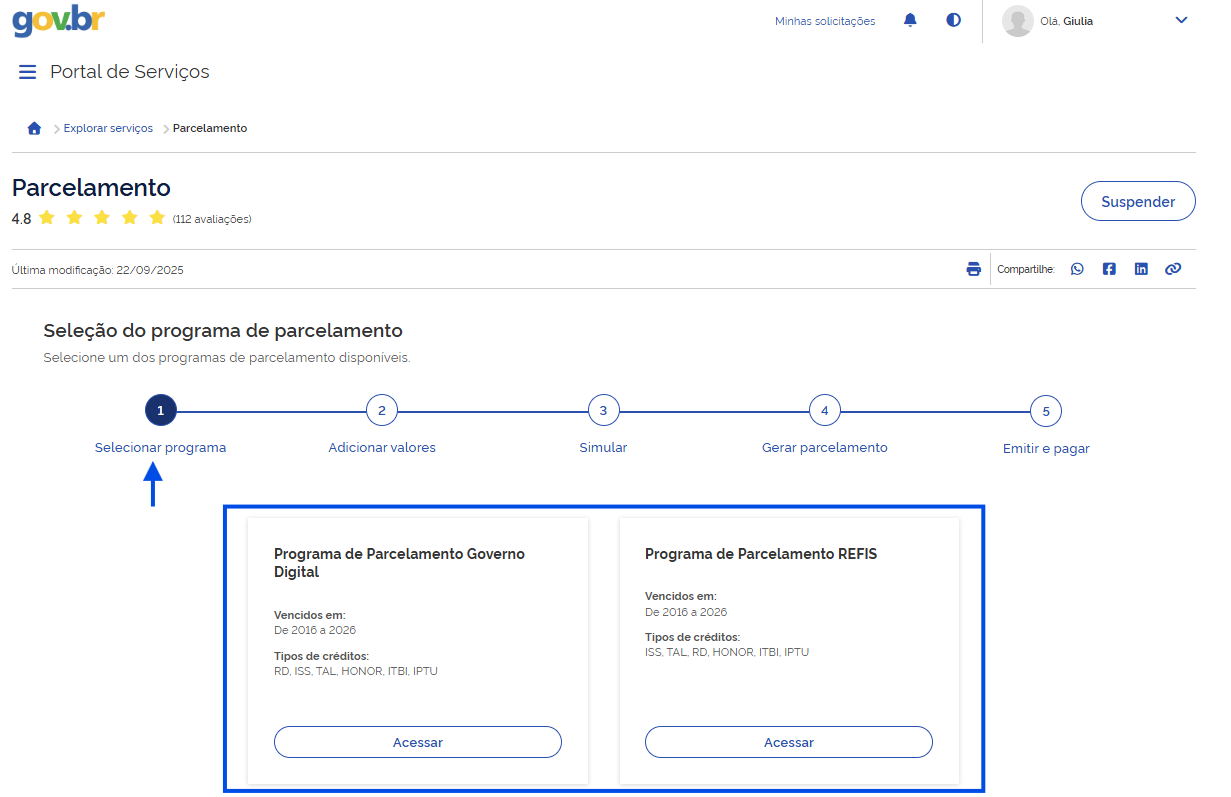Image resolution: width=1231 pixels, height=797 pixels.
Task: Open the notifications bell
Action: click(x=910, y=20)
